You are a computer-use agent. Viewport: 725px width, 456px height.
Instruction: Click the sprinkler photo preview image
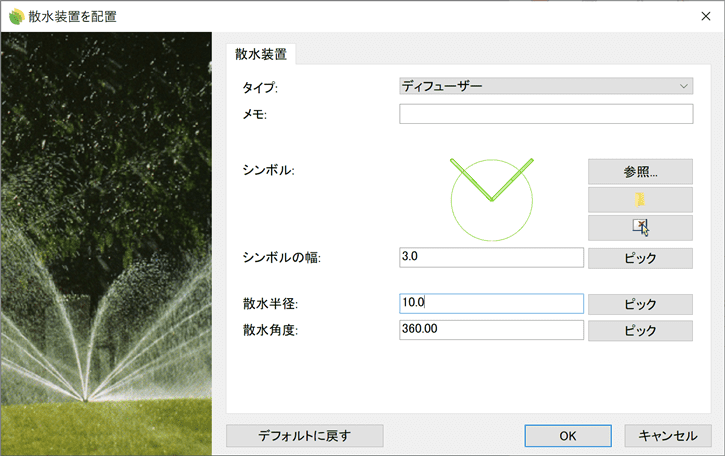(x=106, y=243)
